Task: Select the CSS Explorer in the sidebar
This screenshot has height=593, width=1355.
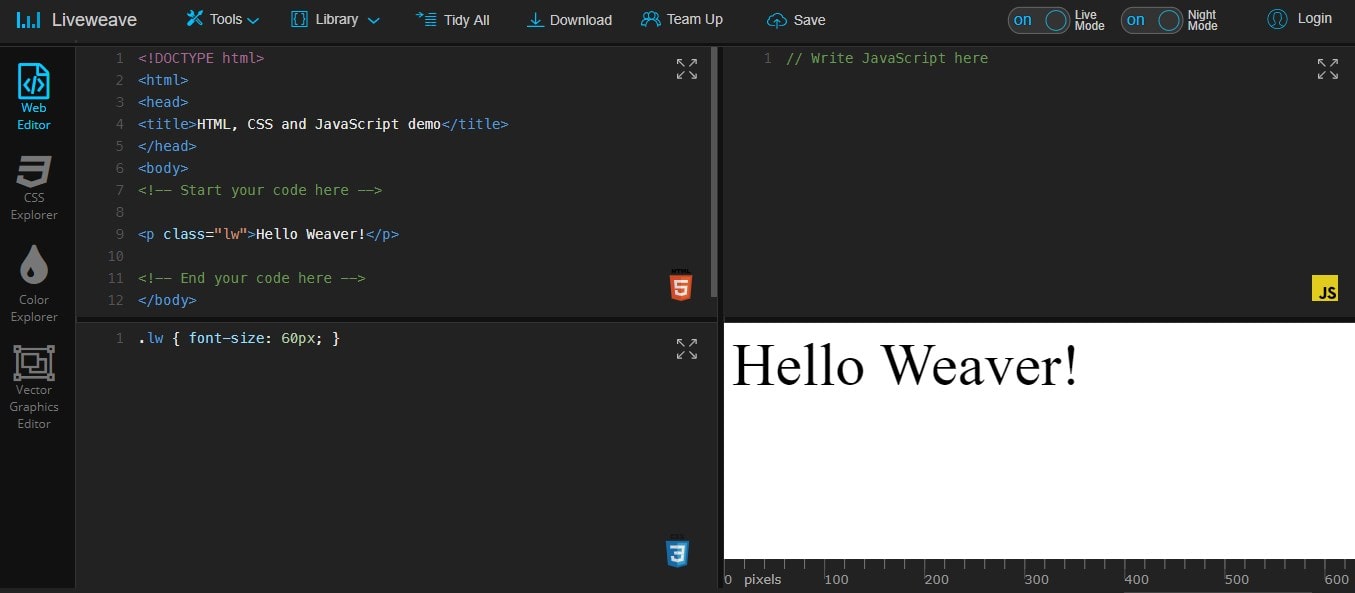Action: coord(33,188)
